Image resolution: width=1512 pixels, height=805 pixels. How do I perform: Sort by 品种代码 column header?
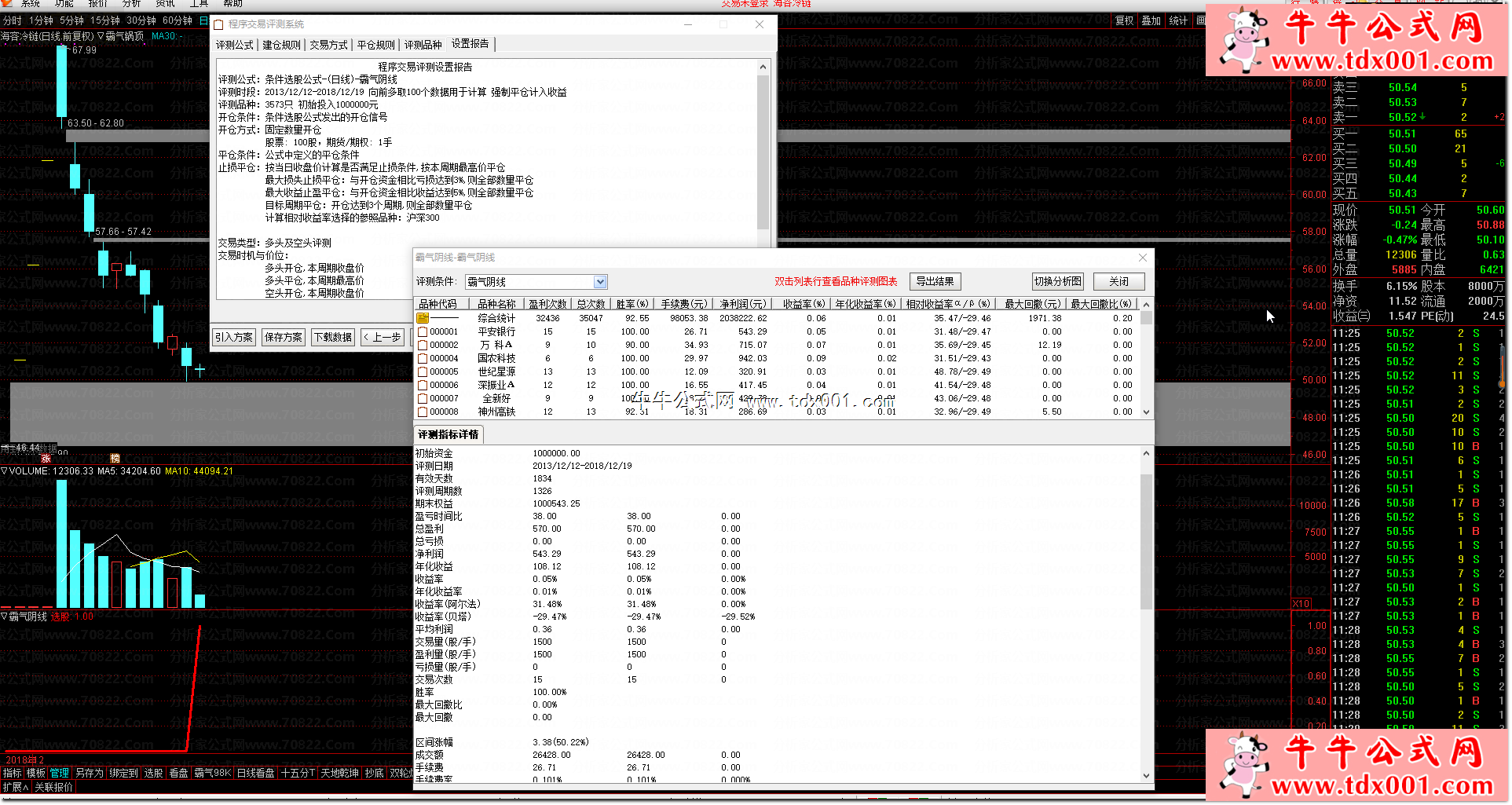point(441,304)
